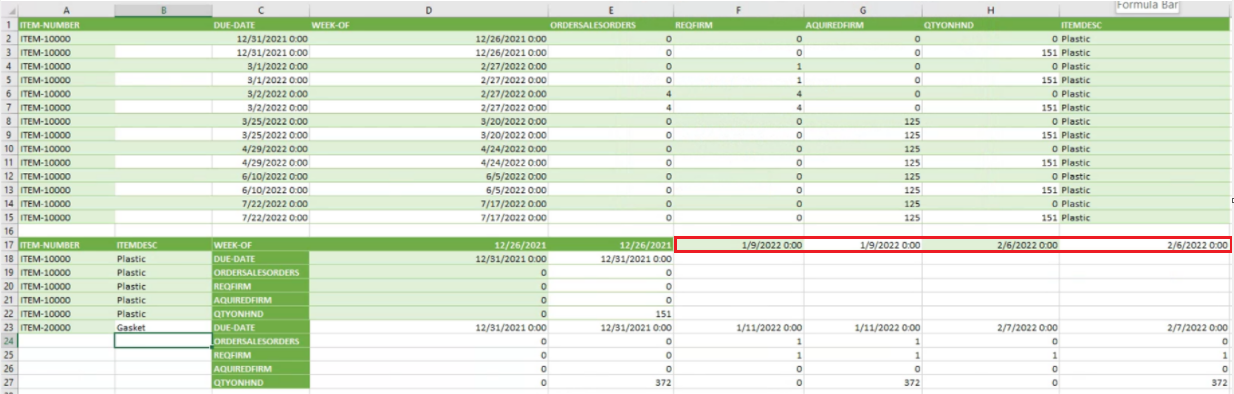Select 151 quantity cell in row 3
The image size is (1234, 394).
pos(990,52)
